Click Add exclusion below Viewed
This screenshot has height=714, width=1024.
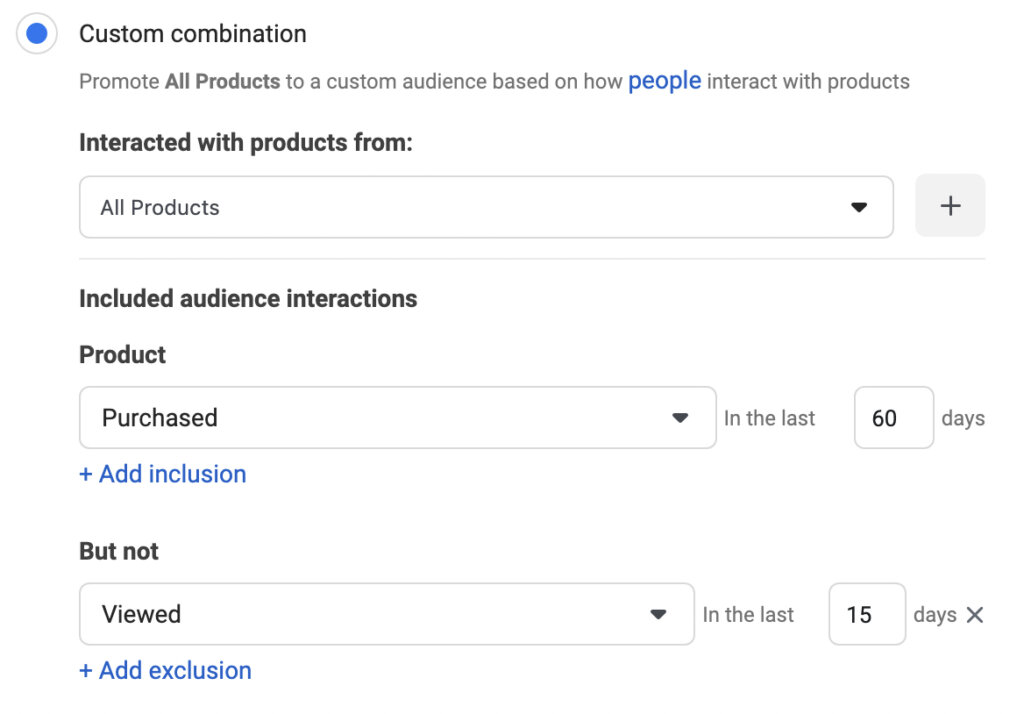166,670
